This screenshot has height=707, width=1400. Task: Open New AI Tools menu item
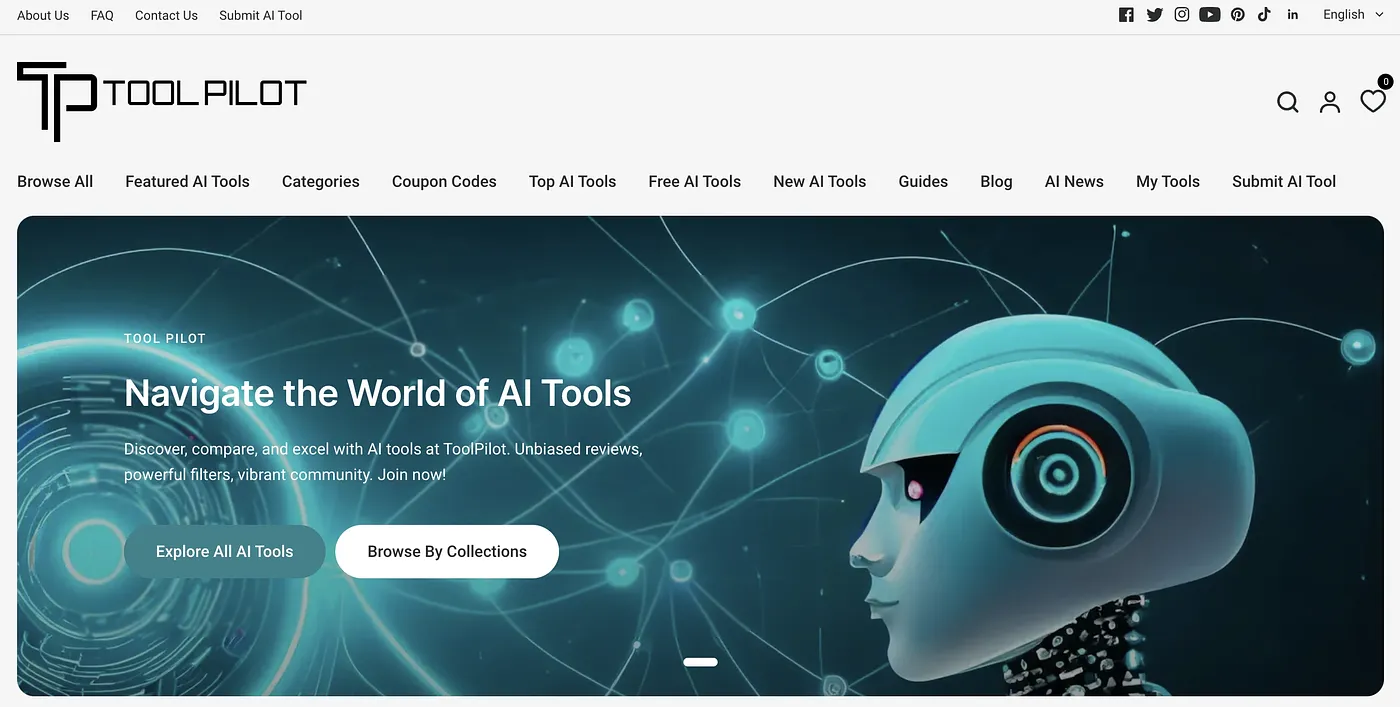819,181
